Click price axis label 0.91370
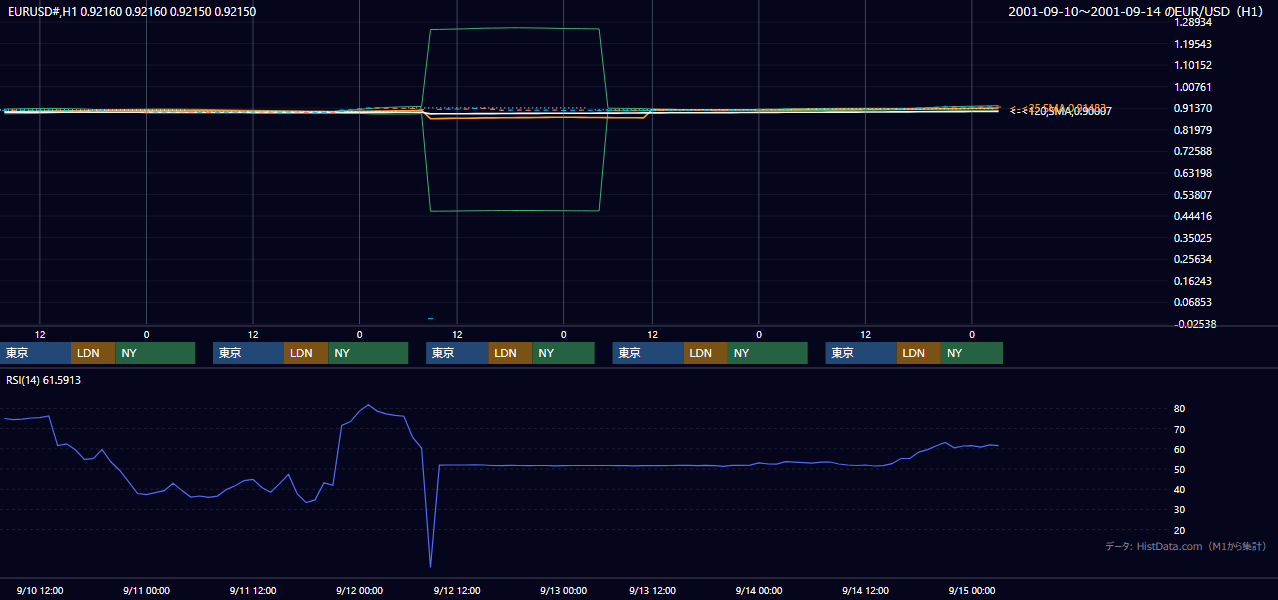This screenshot has width=1278, height=600. click(x=1193, y=108)
